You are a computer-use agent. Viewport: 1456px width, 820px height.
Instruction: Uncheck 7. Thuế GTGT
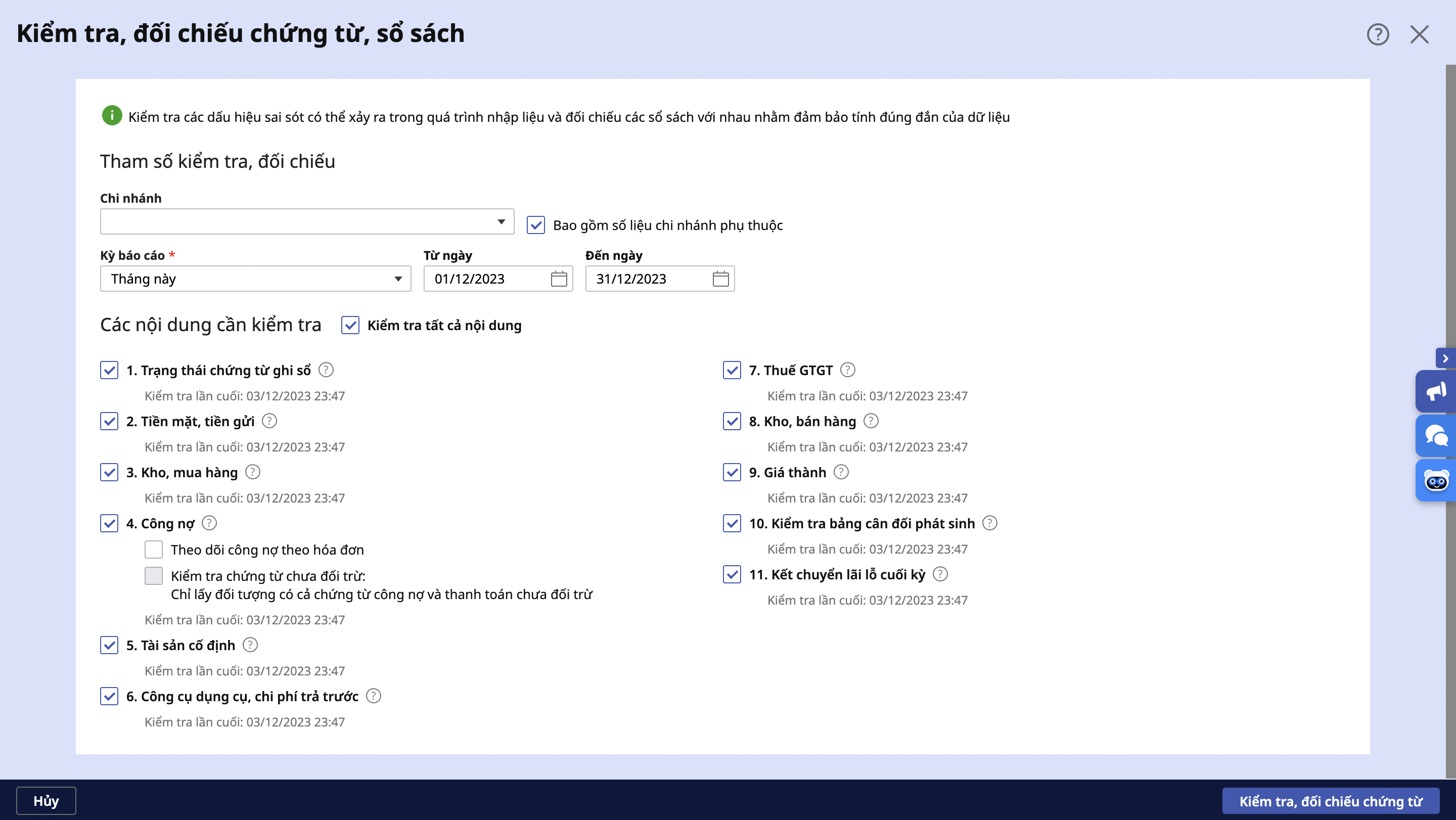732,370
